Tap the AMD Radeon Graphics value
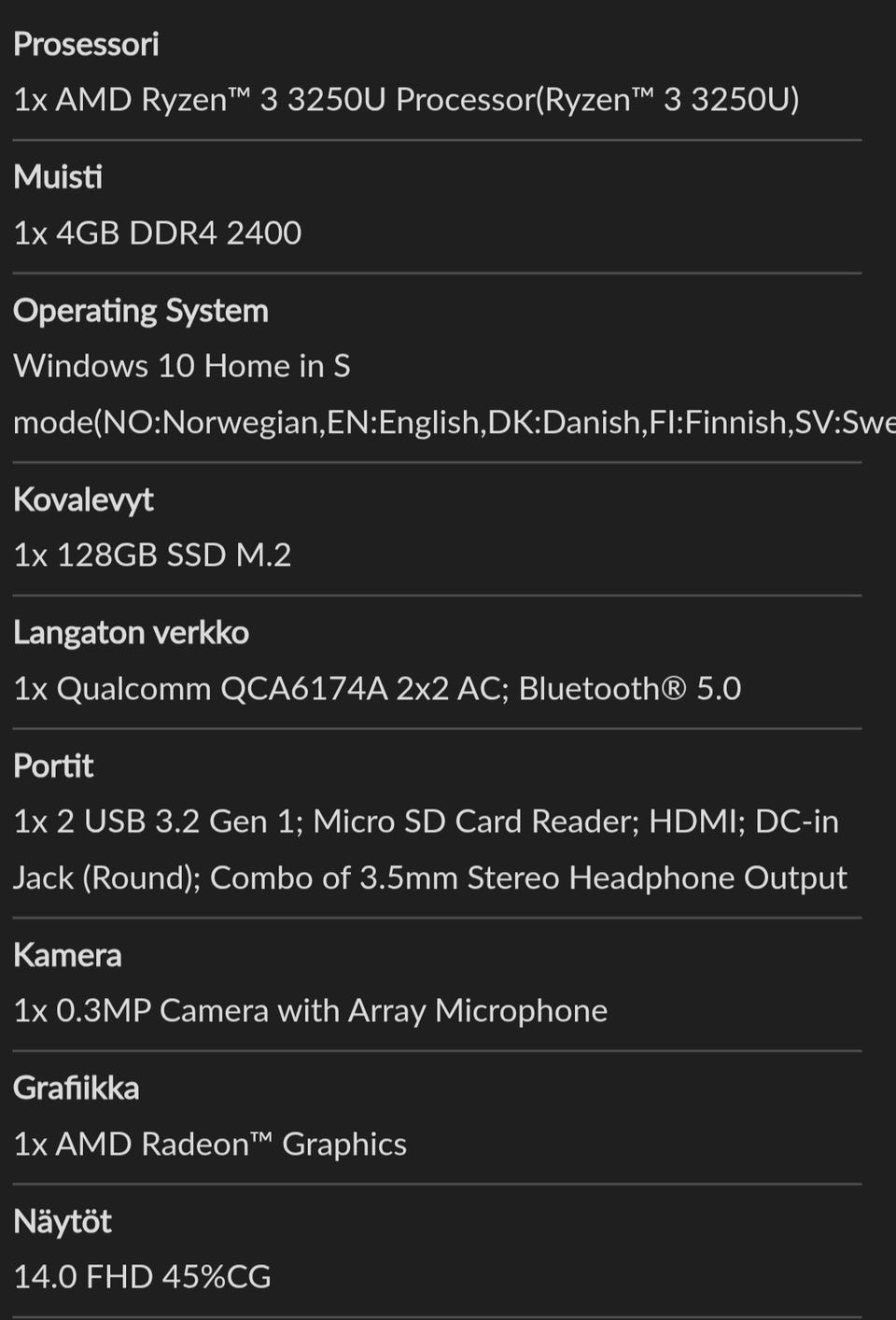The height and width of the screenshot is (1320, 896). [x=210, y=1144]
